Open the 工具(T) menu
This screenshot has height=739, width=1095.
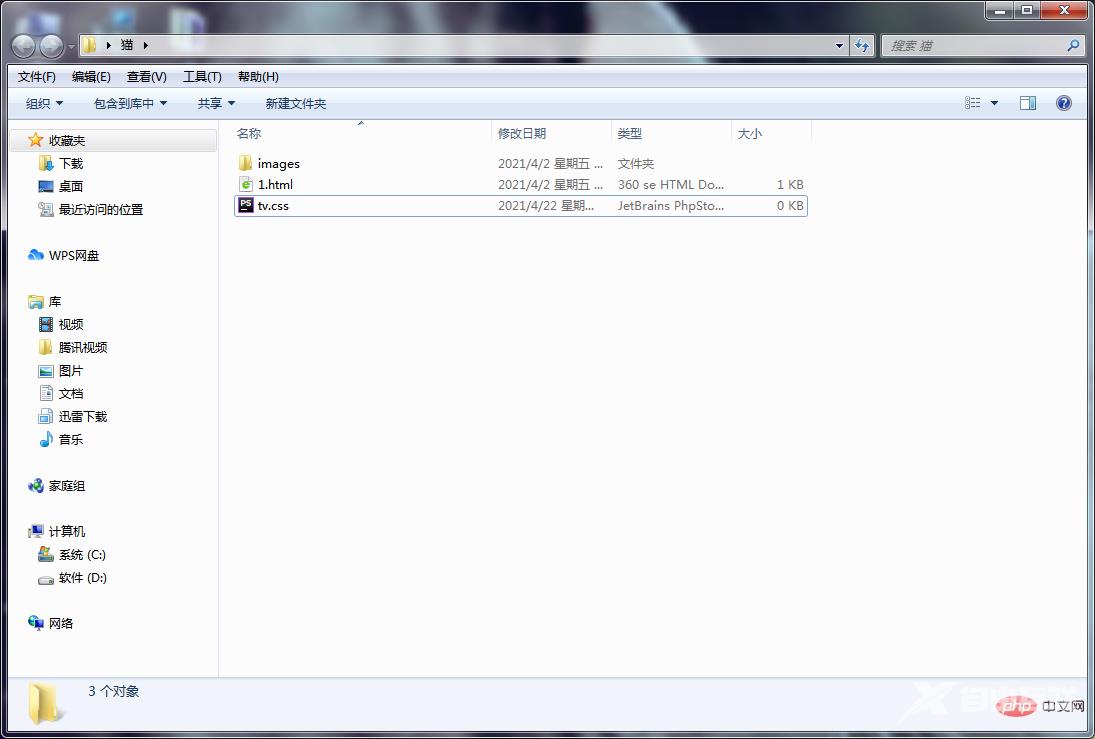pos(202,77)
